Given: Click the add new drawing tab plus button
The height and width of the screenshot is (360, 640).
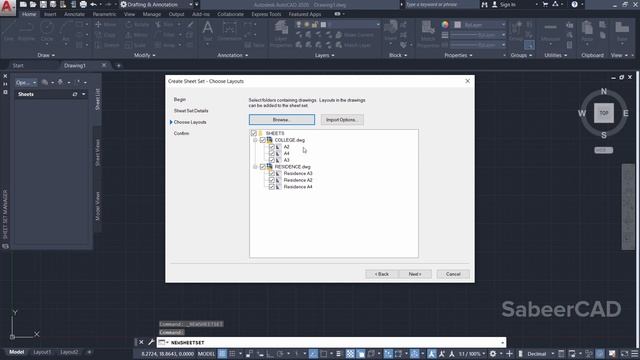Looking at the screenshot, I should pos(118,65).
